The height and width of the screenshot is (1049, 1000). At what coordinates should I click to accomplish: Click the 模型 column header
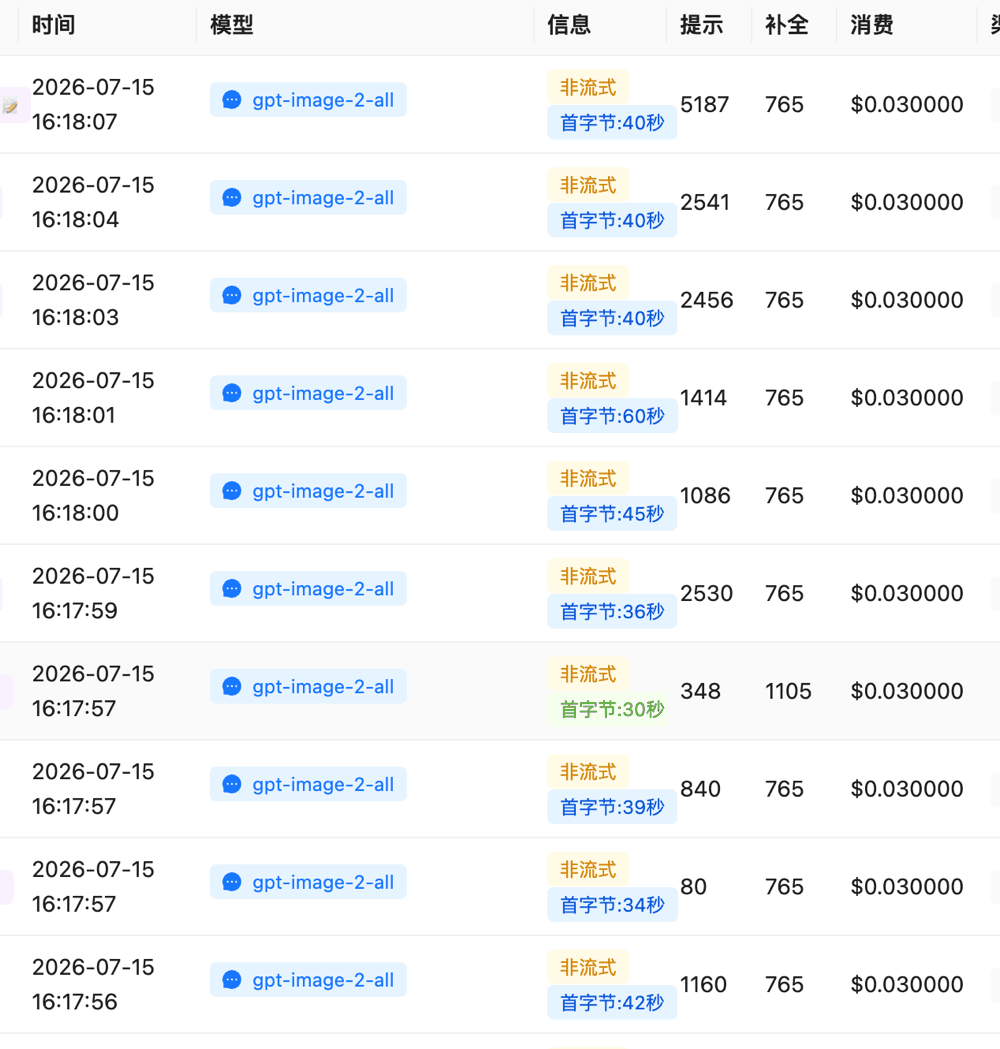tap(231, 25)
